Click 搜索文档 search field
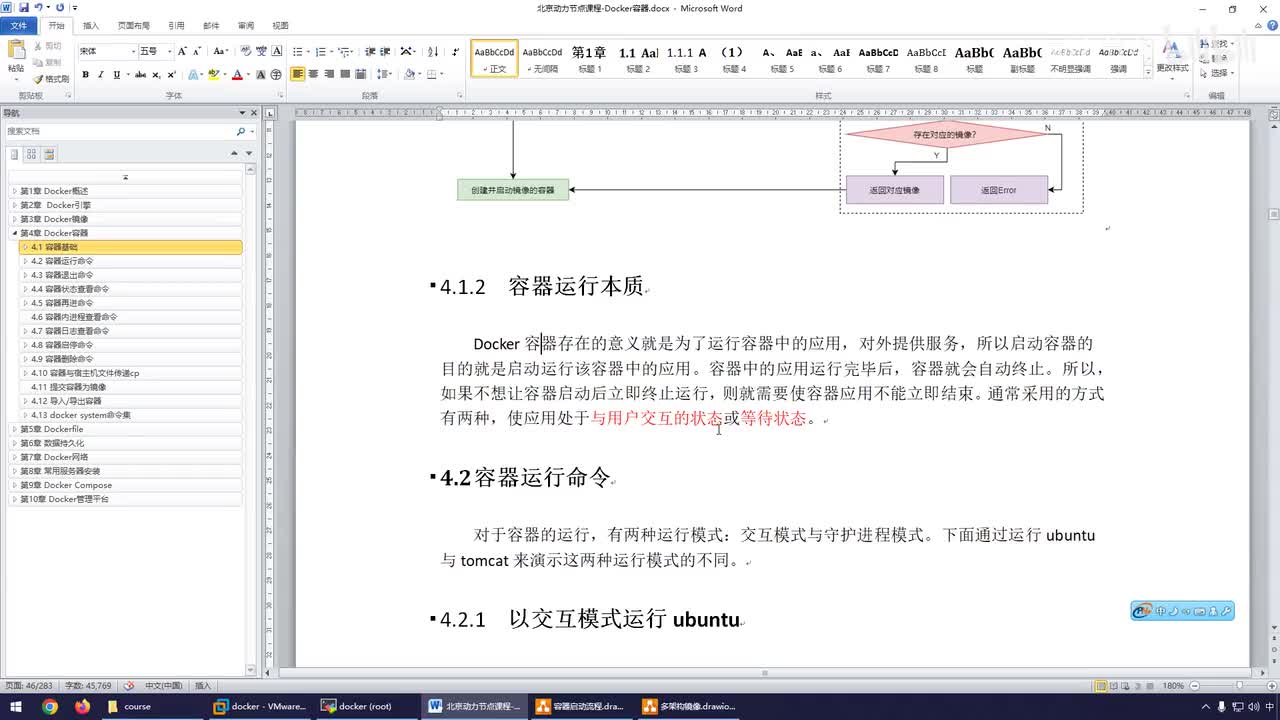Image resolution: width=1280 pixels, height=720 pixels. pyautogui.click(x=118, y=131)
